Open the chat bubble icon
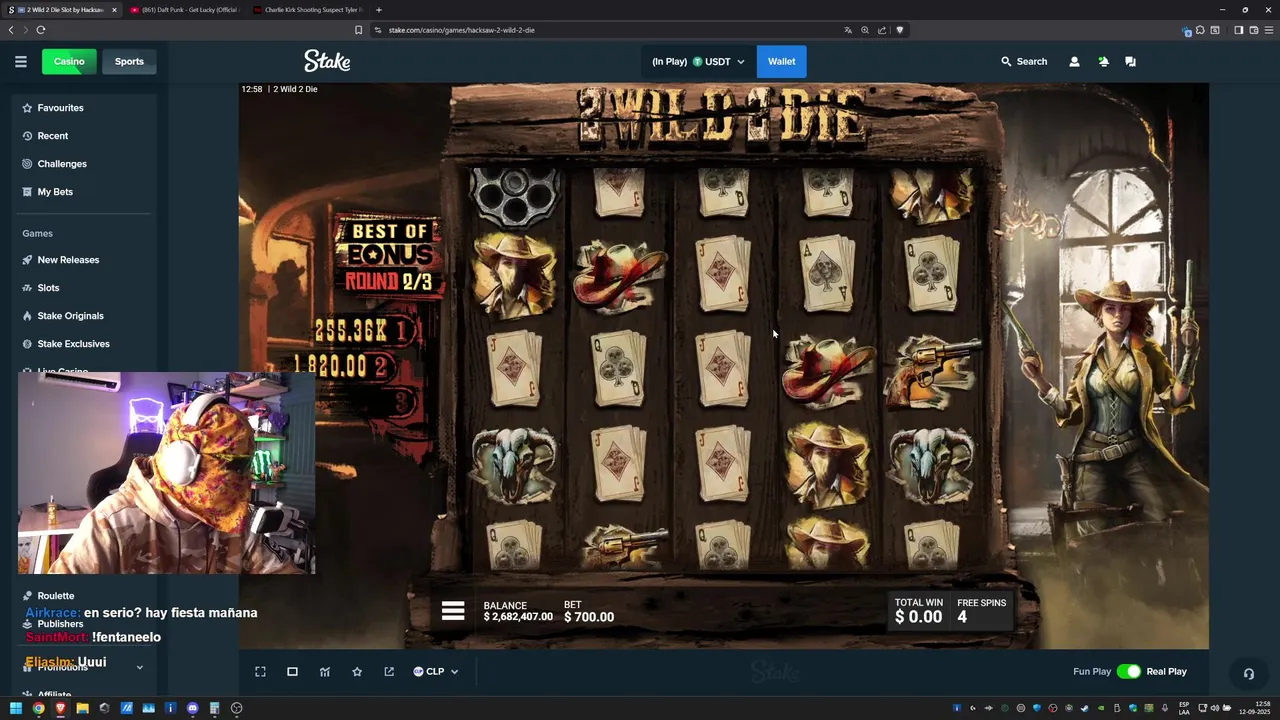This screenshot has width=1280, height=720. 1130,61
